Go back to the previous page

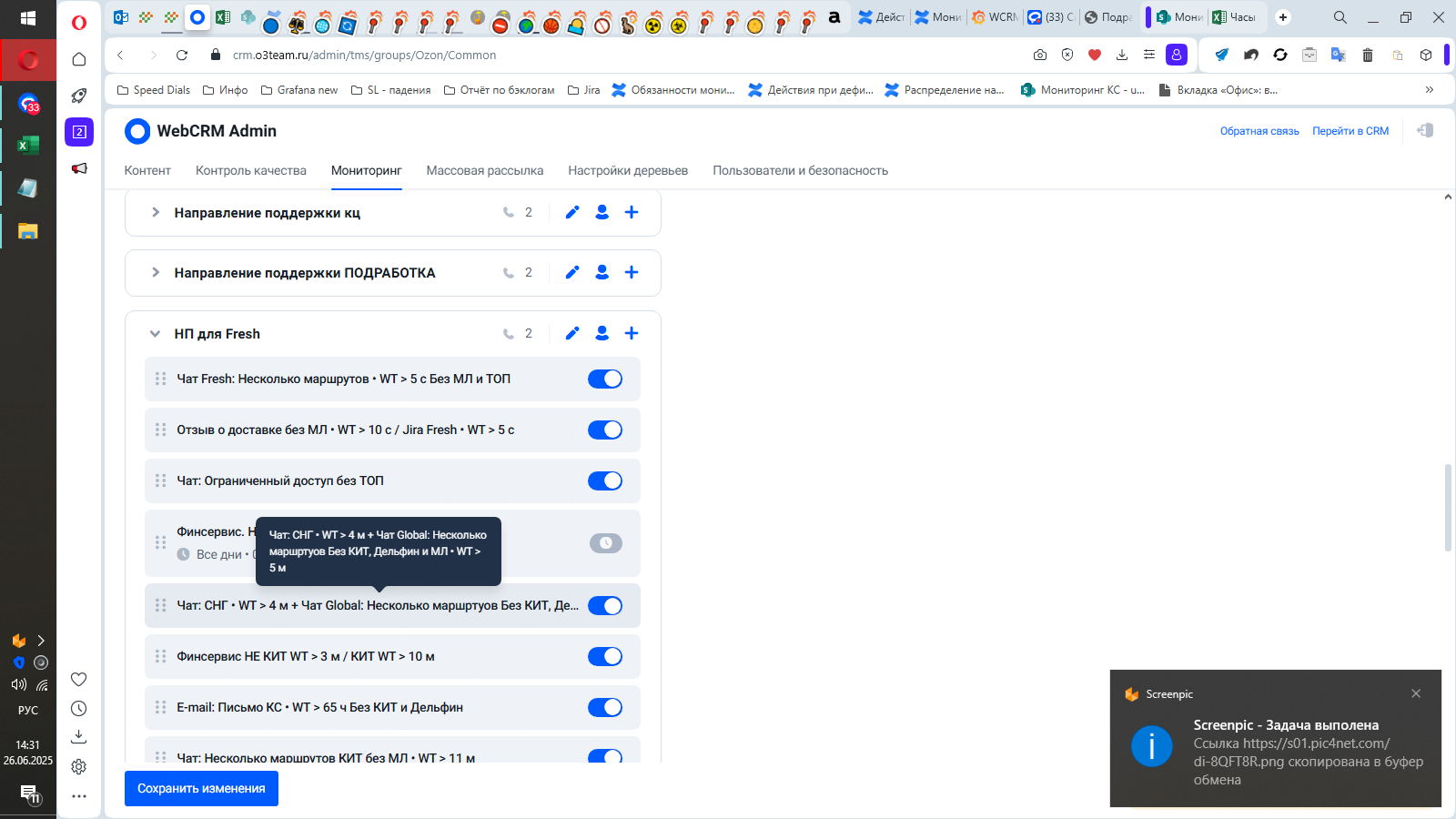tap(120, 55)
